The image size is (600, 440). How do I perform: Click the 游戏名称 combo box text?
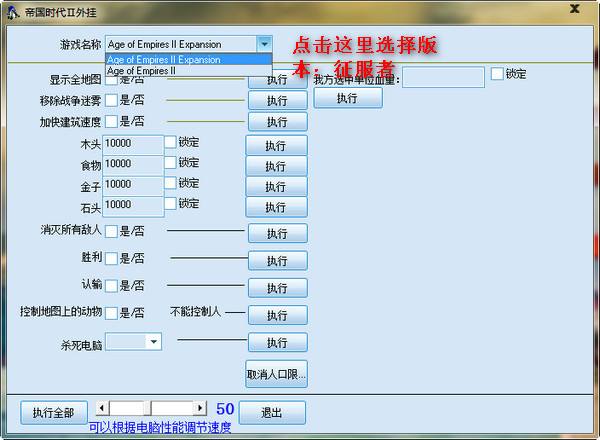click(165, 44)
